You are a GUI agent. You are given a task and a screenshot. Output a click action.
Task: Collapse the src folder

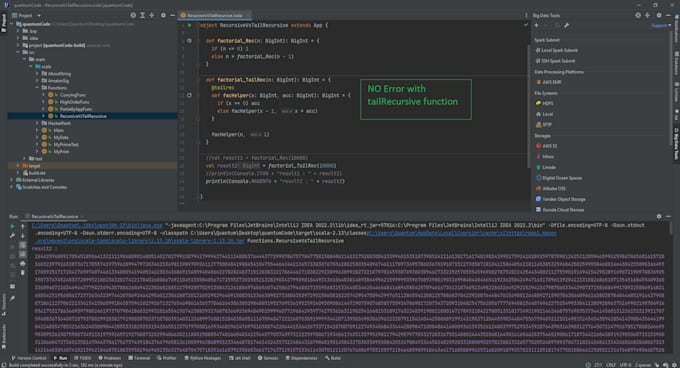click(x=18, y=52)
